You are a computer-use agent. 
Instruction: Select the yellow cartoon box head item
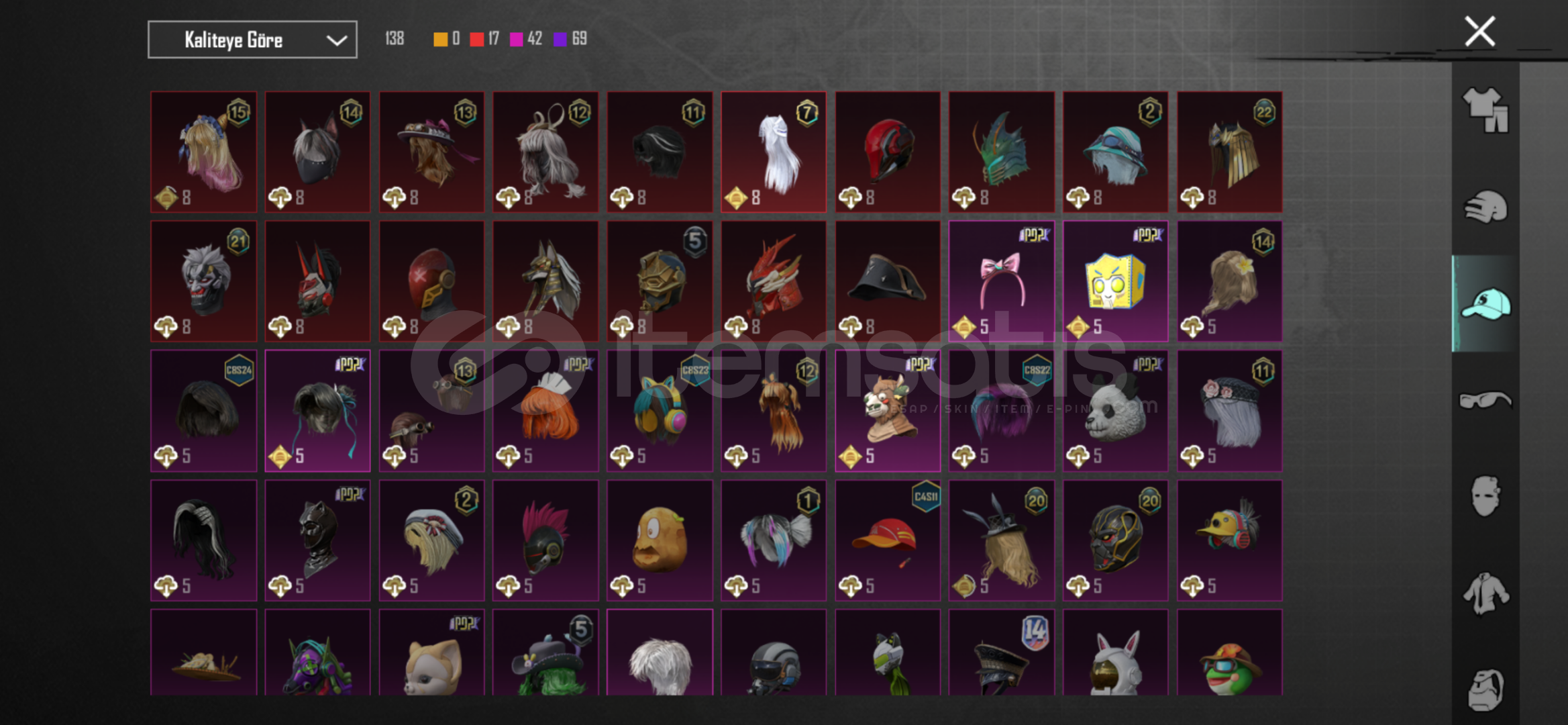coord(1115,281)
